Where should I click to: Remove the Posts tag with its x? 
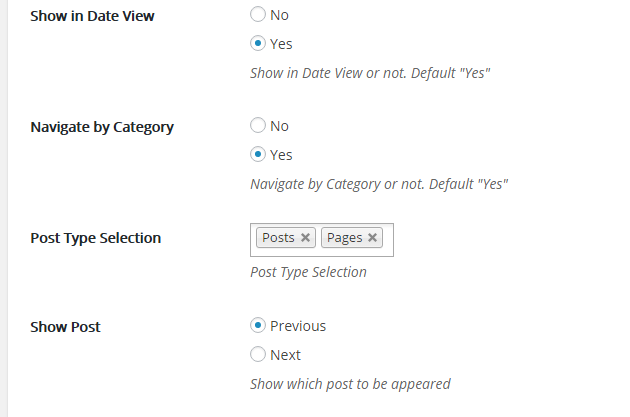(x=306, y=238)
